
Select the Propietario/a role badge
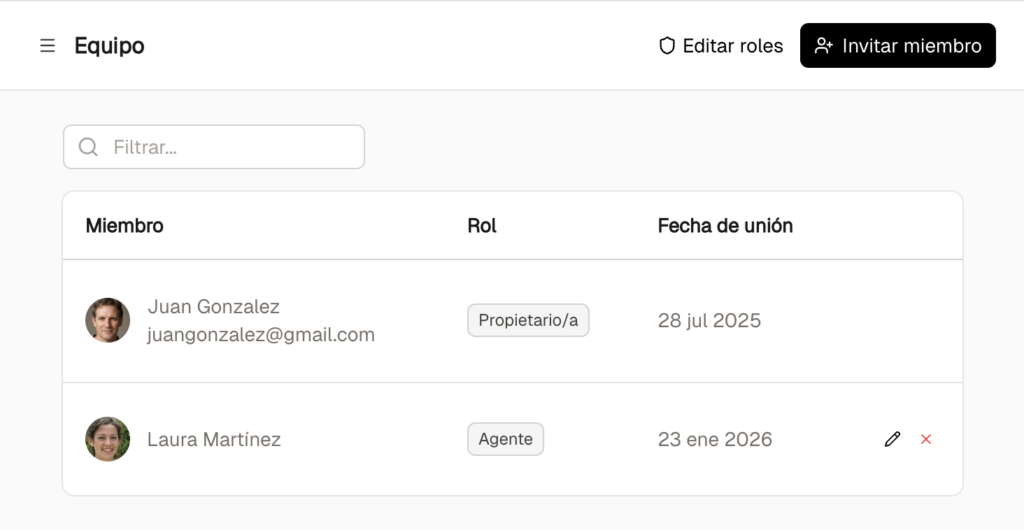tap(528, 321)
